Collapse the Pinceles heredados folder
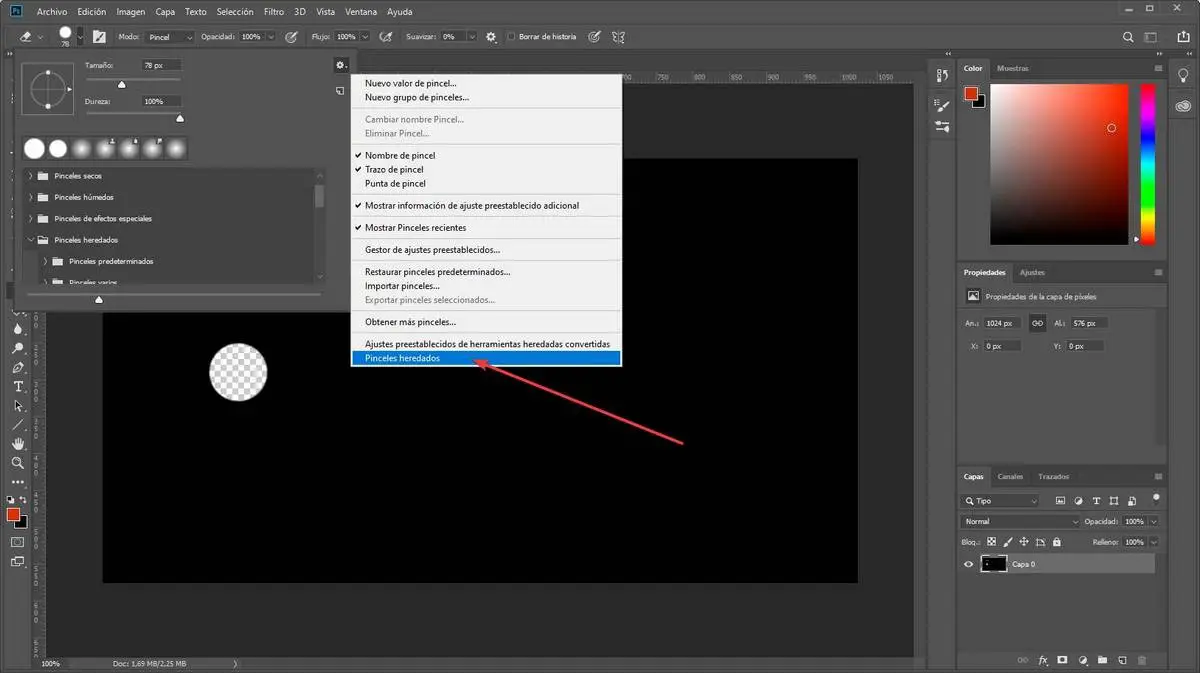Screen dimensions: 1200x673 (31, 240)
